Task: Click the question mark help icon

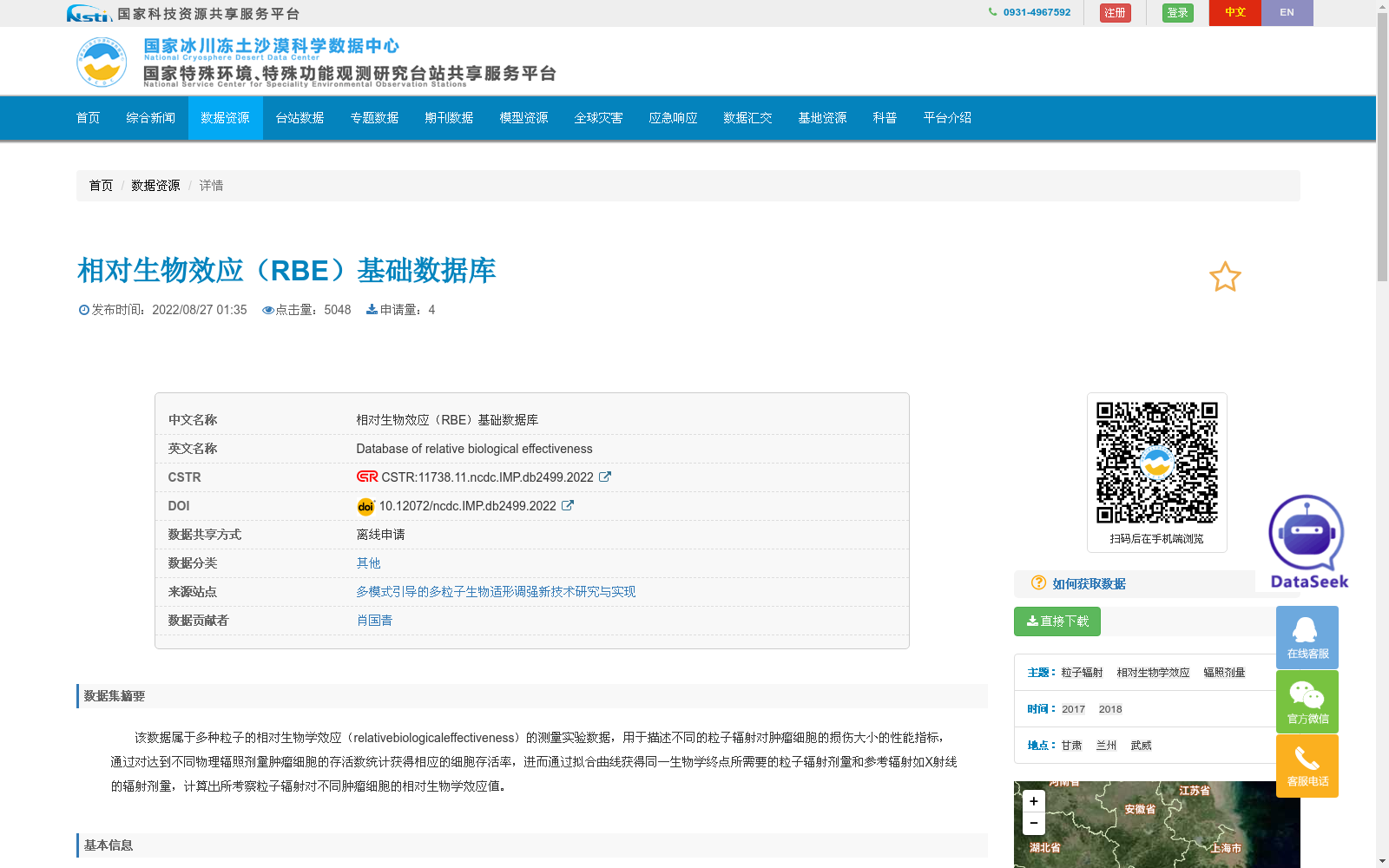Action: (1038, 582)
